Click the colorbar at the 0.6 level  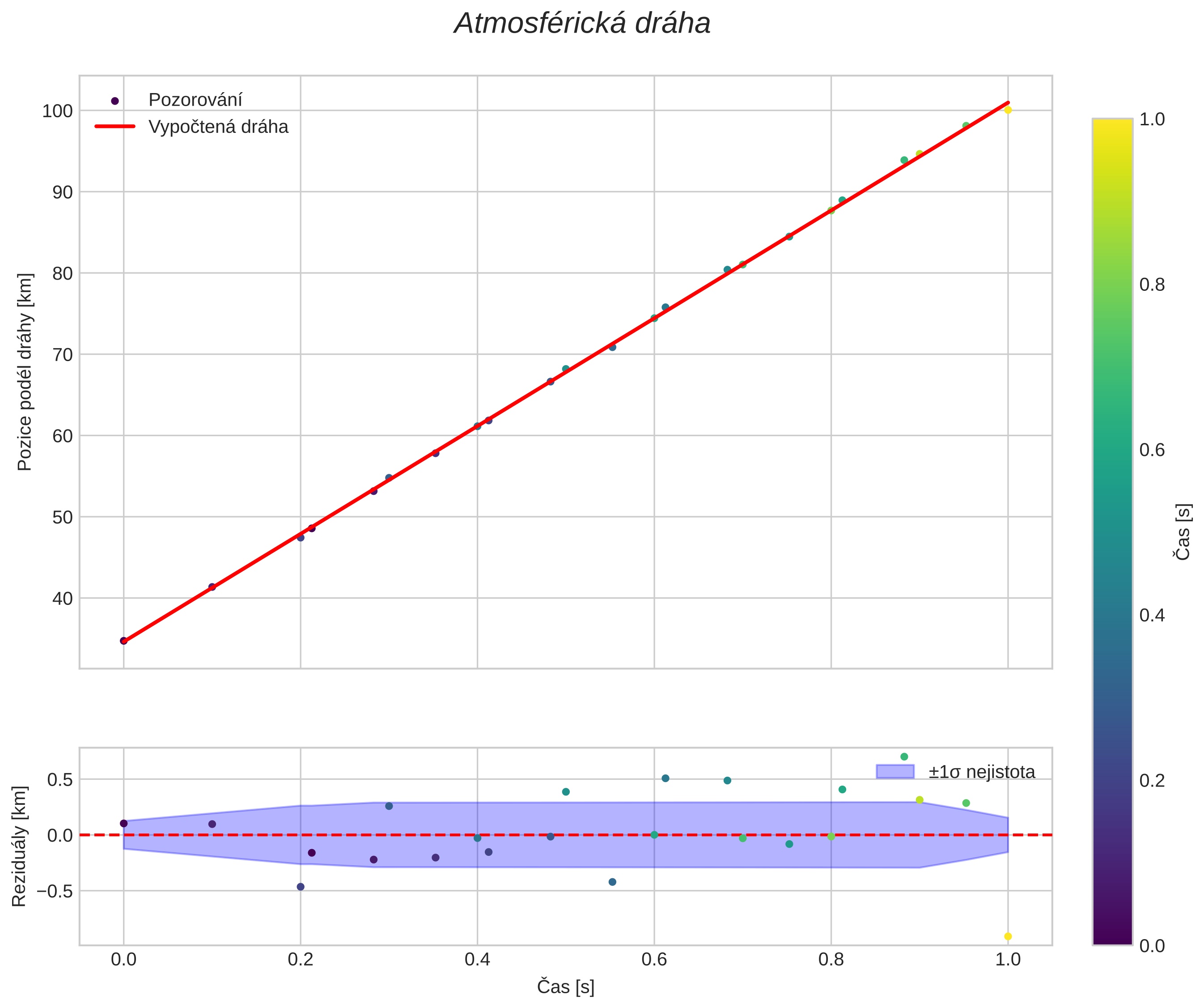click(x=1112, y=450)
